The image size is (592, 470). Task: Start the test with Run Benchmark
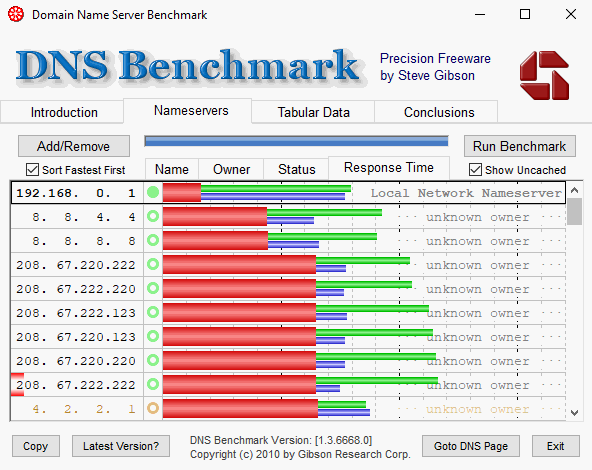click(x=520, y=146)
